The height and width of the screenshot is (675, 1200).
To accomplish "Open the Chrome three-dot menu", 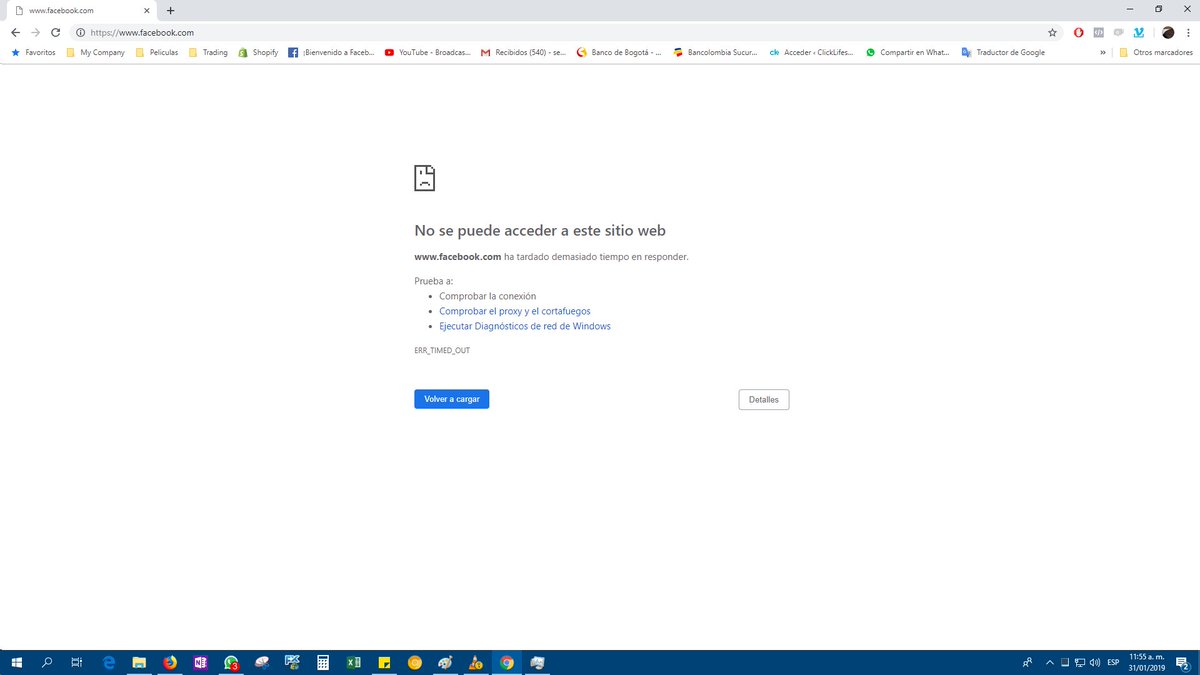I will (x=1187, y=32).
